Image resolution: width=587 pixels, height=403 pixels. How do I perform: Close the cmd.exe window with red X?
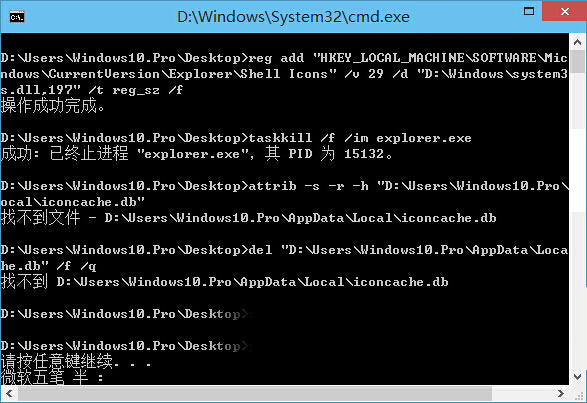(565, 11)
